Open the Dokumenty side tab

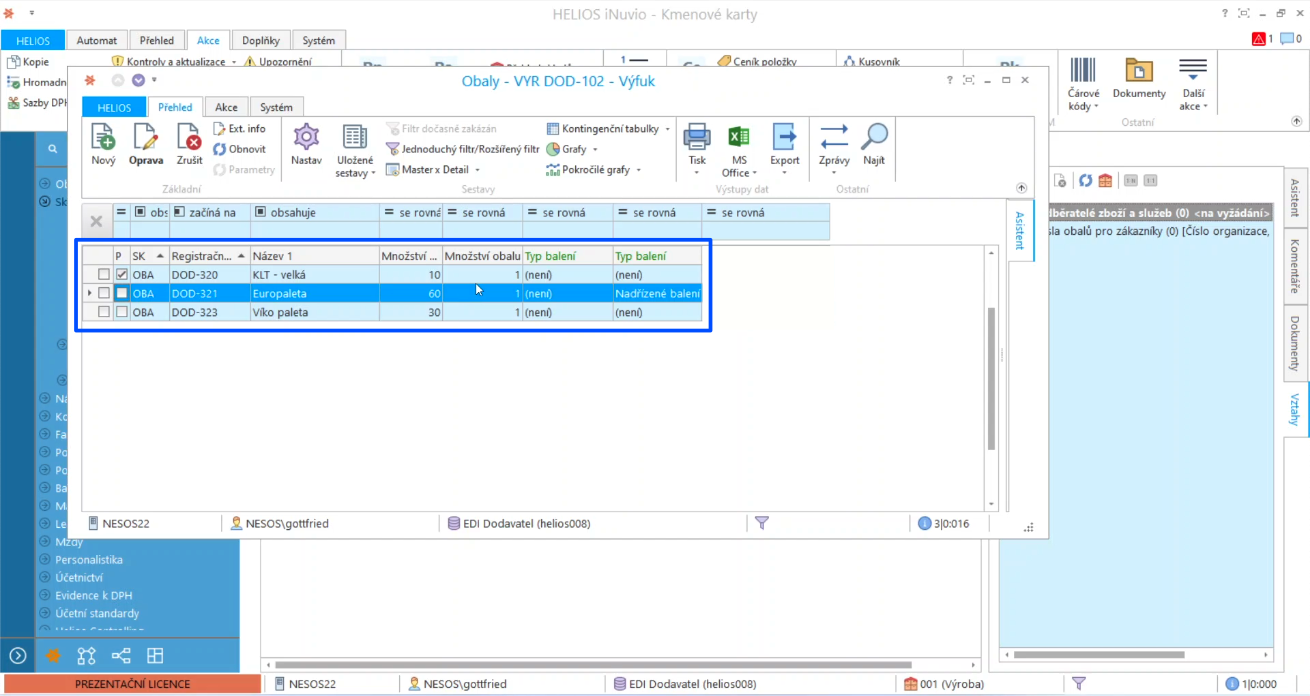point(1296,343)
